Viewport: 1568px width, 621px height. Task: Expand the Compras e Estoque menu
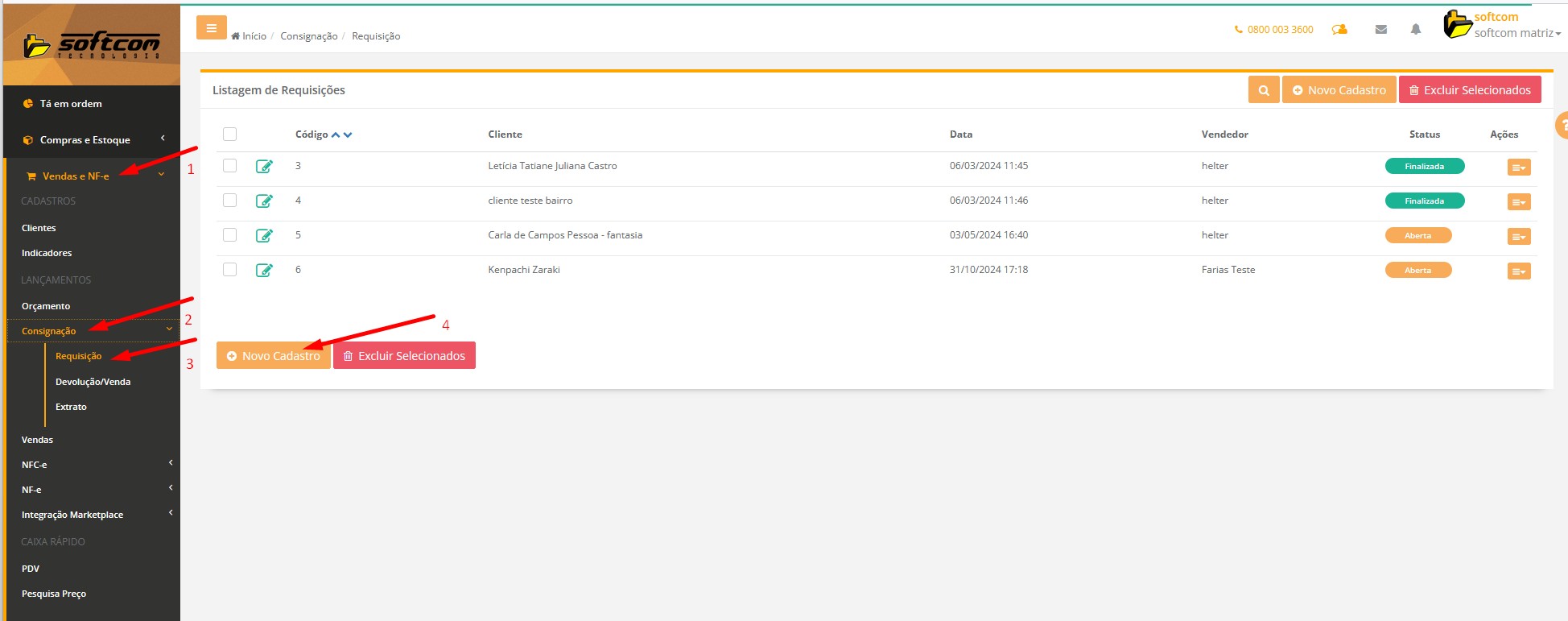[x=85, y=140]
